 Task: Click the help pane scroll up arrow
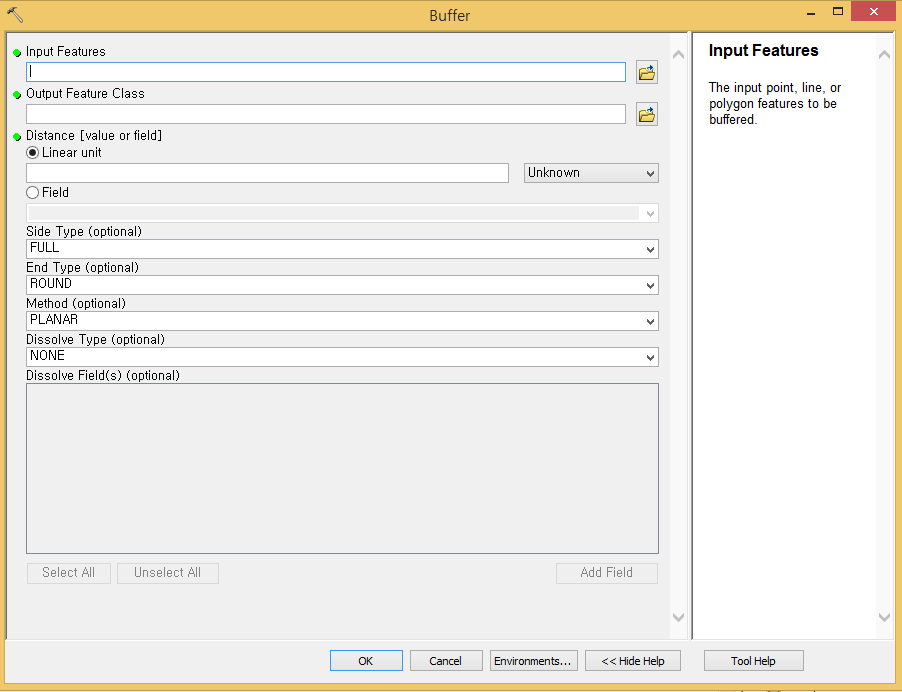pyautogui.click(x=885, y=55)
